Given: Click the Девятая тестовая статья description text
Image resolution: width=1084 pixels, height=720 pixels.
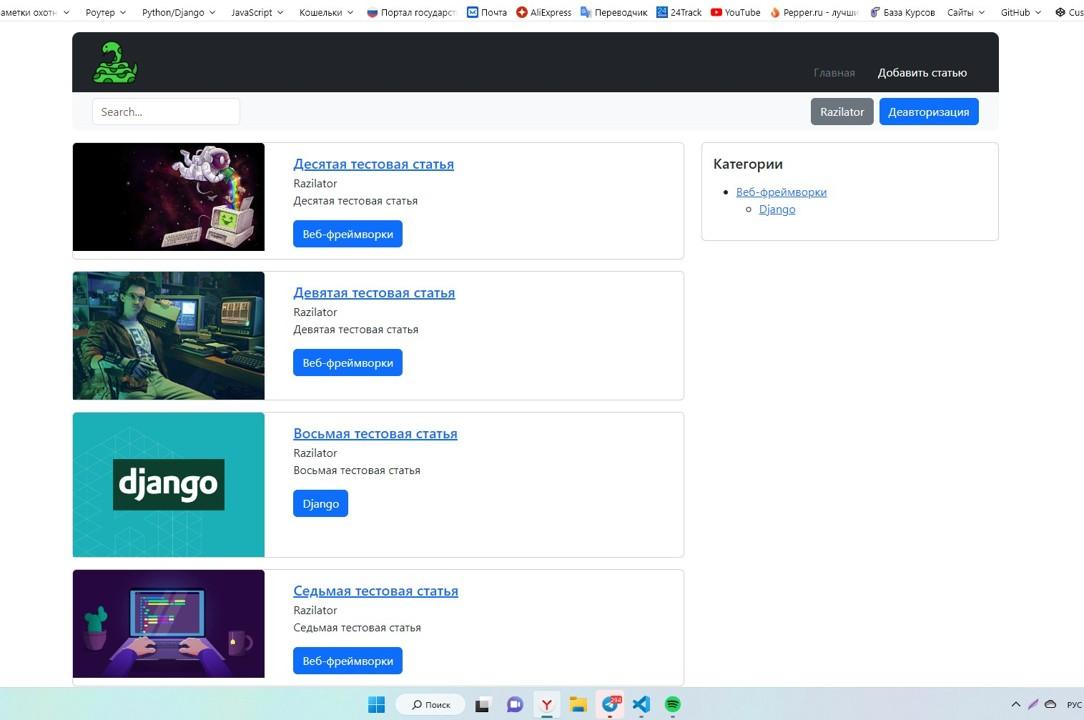Looking at the screenshot, I should click(356, 329).
